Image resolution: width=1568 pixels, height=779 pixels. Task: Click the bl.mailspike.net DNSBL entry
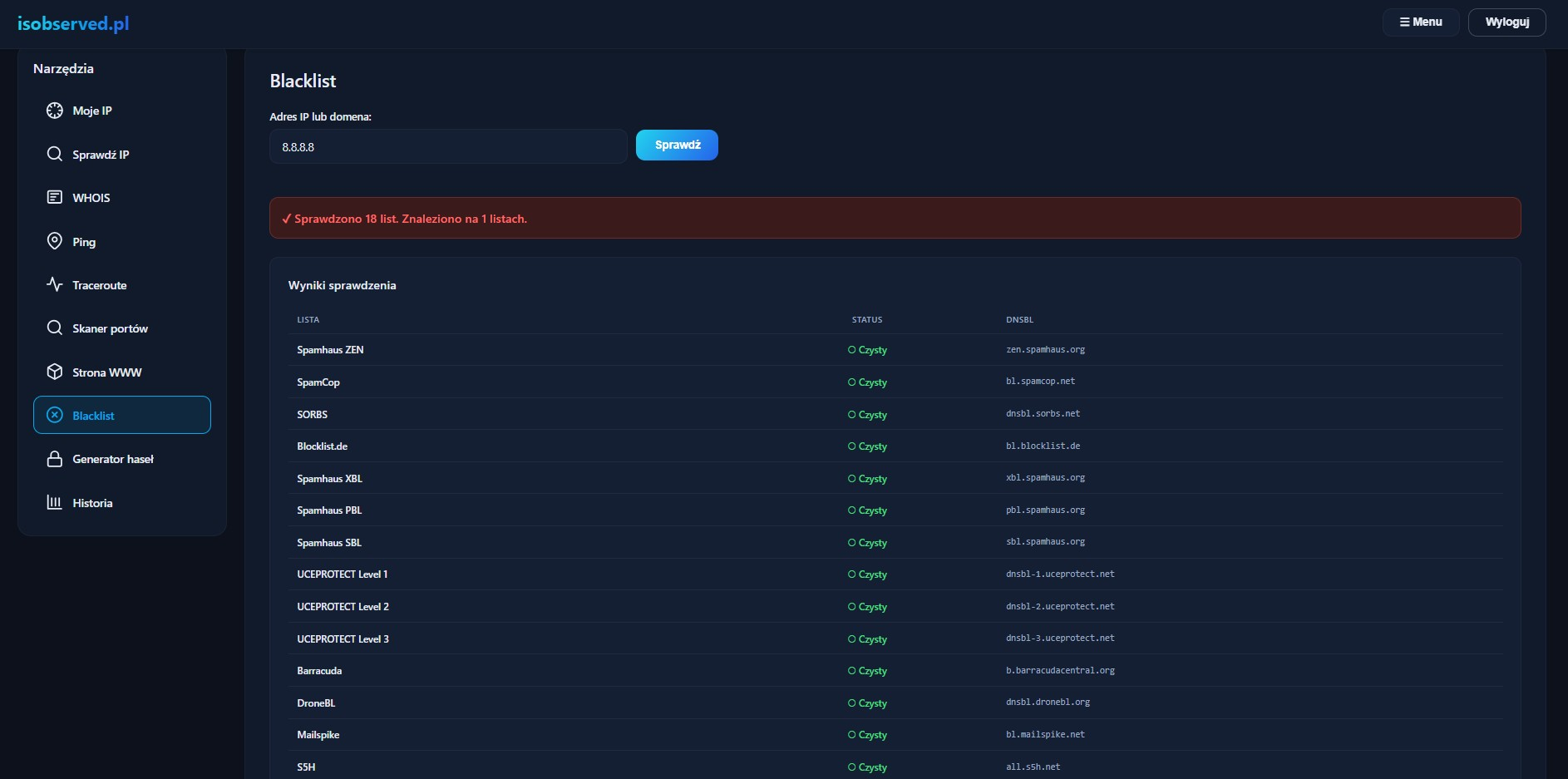1045,735
